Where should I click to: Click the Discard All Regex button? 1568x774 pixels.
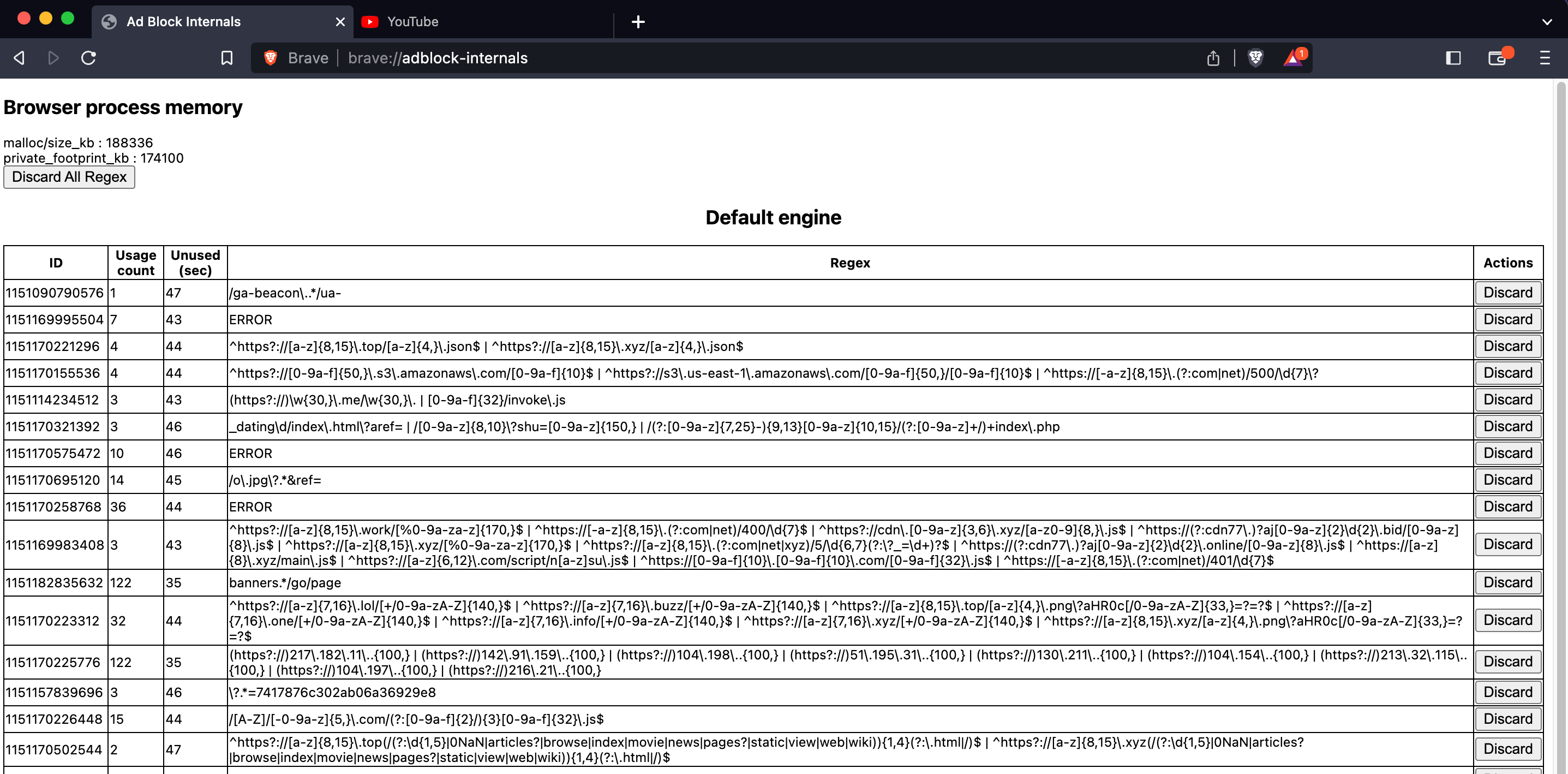(x=69, y=177)
